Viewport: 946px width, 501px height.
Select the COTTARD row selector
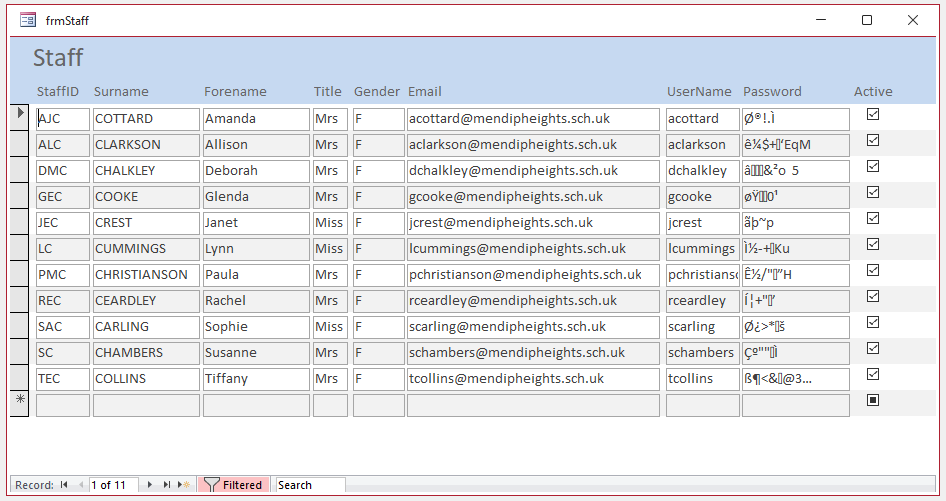click(x=20, y=117)
